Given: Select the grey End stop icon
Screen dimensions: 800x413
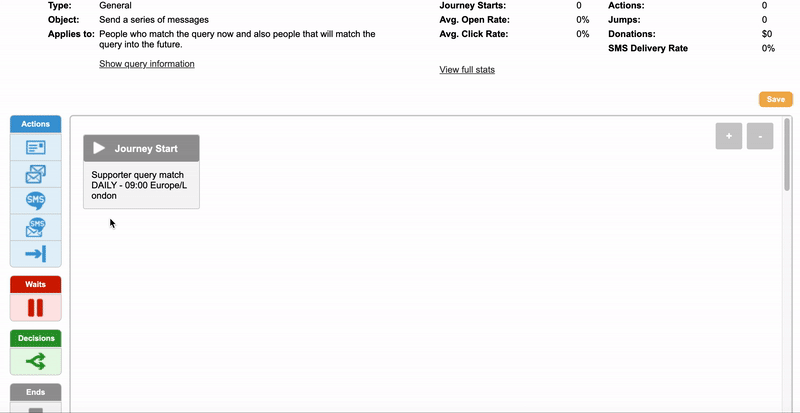Looking at the screenshot, I should click(x=35, y=408).
